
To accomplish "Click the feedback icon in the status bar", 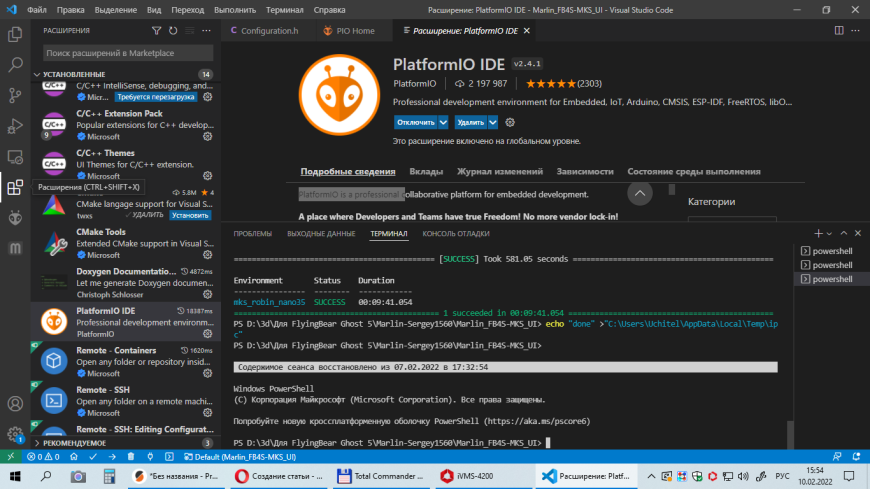I will pyautogui.click(x=837, y=457).
